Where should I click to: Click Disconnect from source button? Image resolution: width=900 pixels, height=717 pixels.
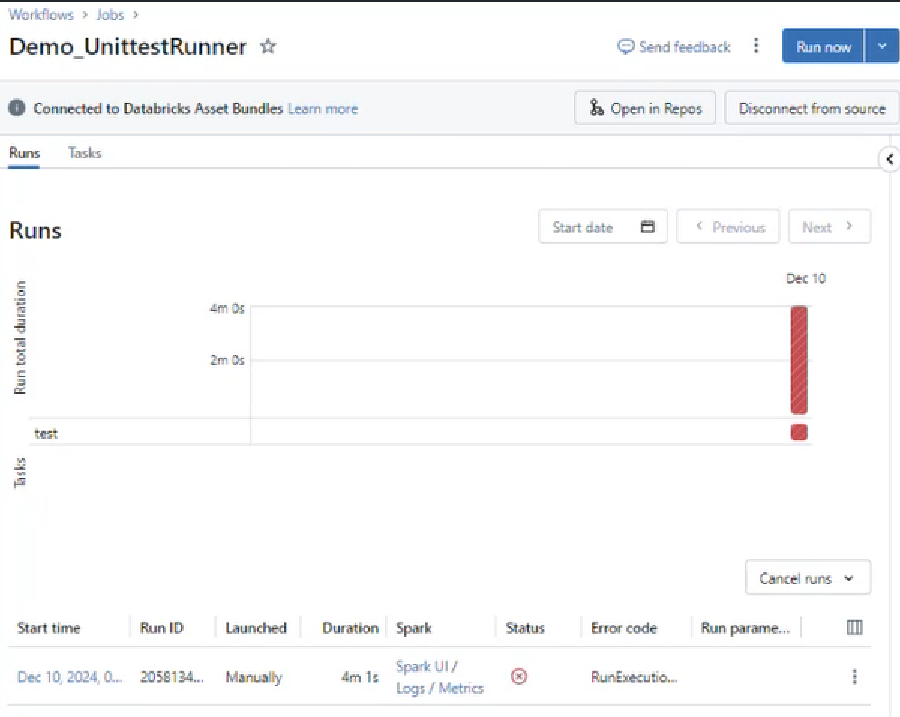tap(812, 108)
